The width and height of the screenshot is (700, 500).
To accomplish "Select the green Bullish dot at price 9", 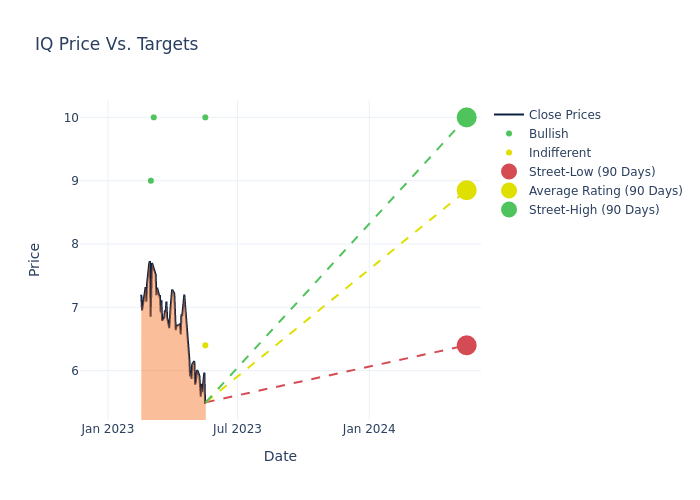I will (151, 181).
